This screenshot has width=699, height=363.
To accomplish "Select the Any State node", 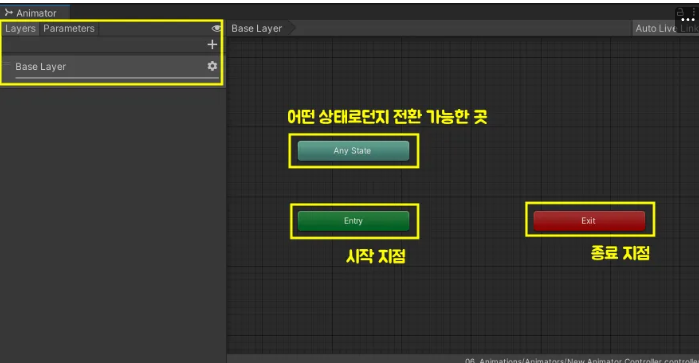I will (353, 151).
